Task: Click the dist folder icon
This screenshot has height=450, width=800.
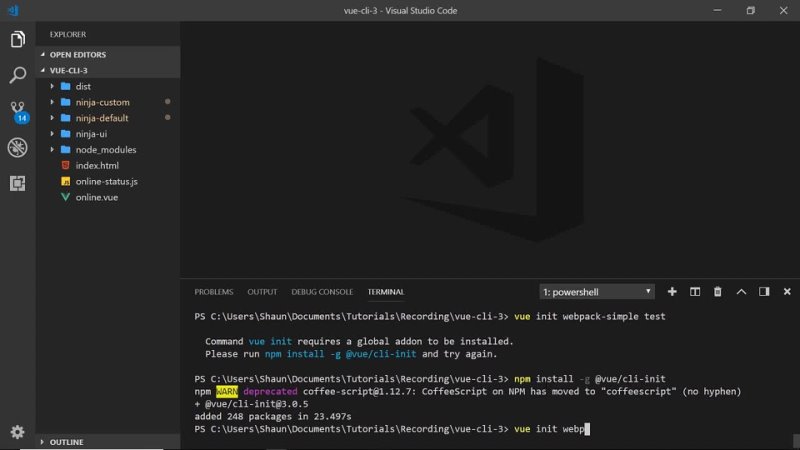Action: (x=66, y=86)
